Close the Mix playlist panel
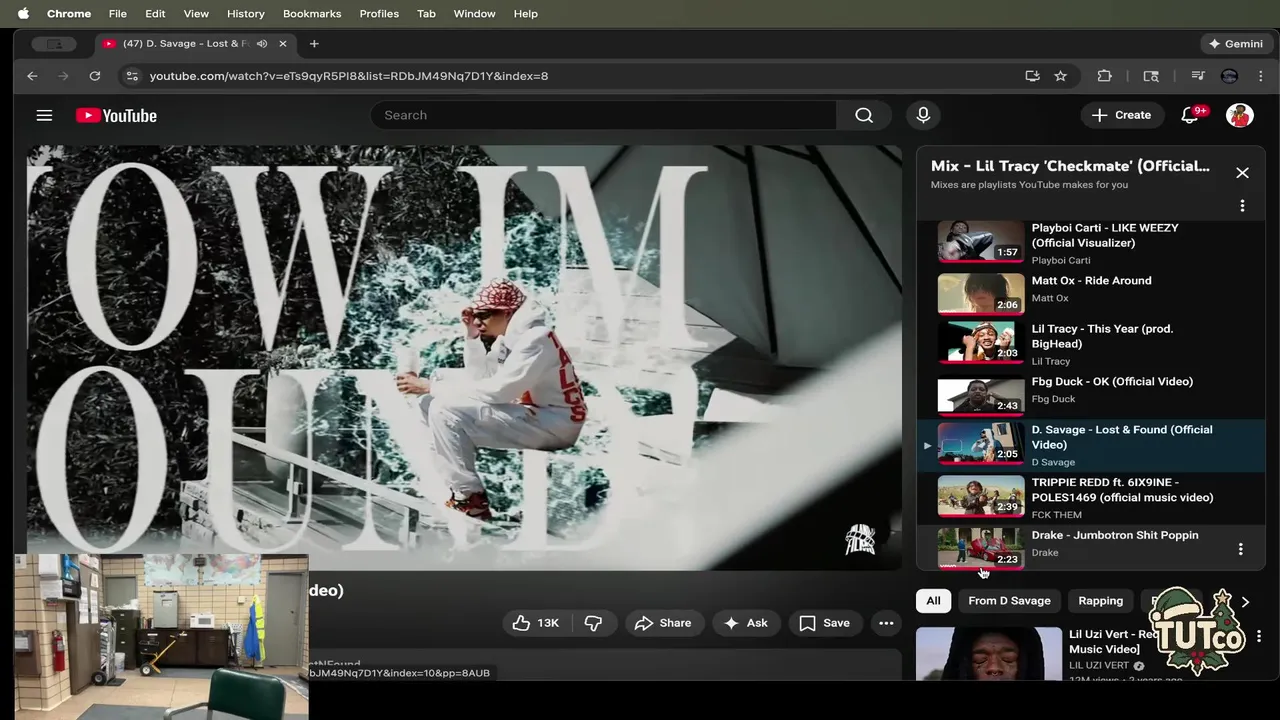The image size is (1280, 720). click(x=1242, y=173)
